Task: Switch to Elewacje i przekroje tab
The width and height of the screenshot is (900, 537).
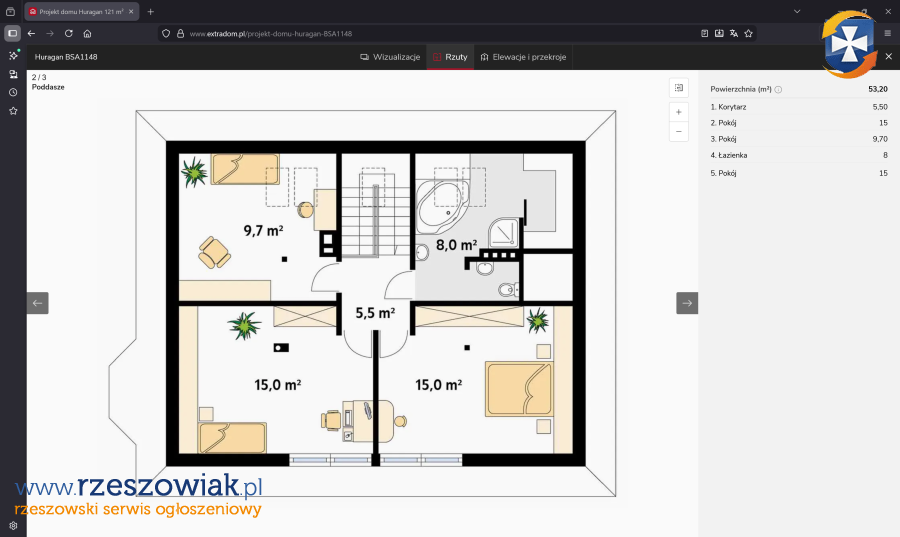Action: (x=523, y=57)
